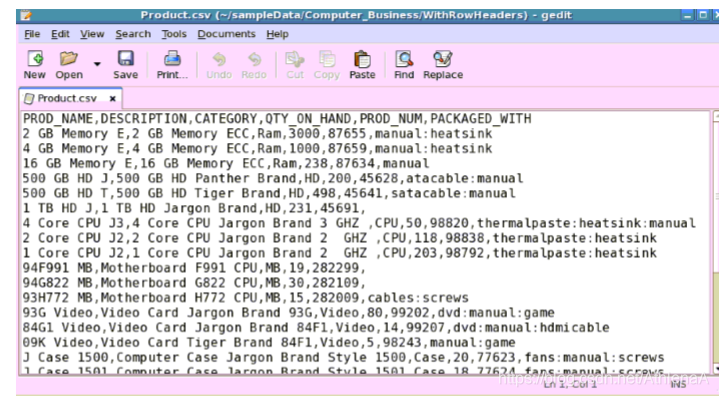Open the Edit menu
The height and width of the screenshot is (397, 719).
point(60,34)
